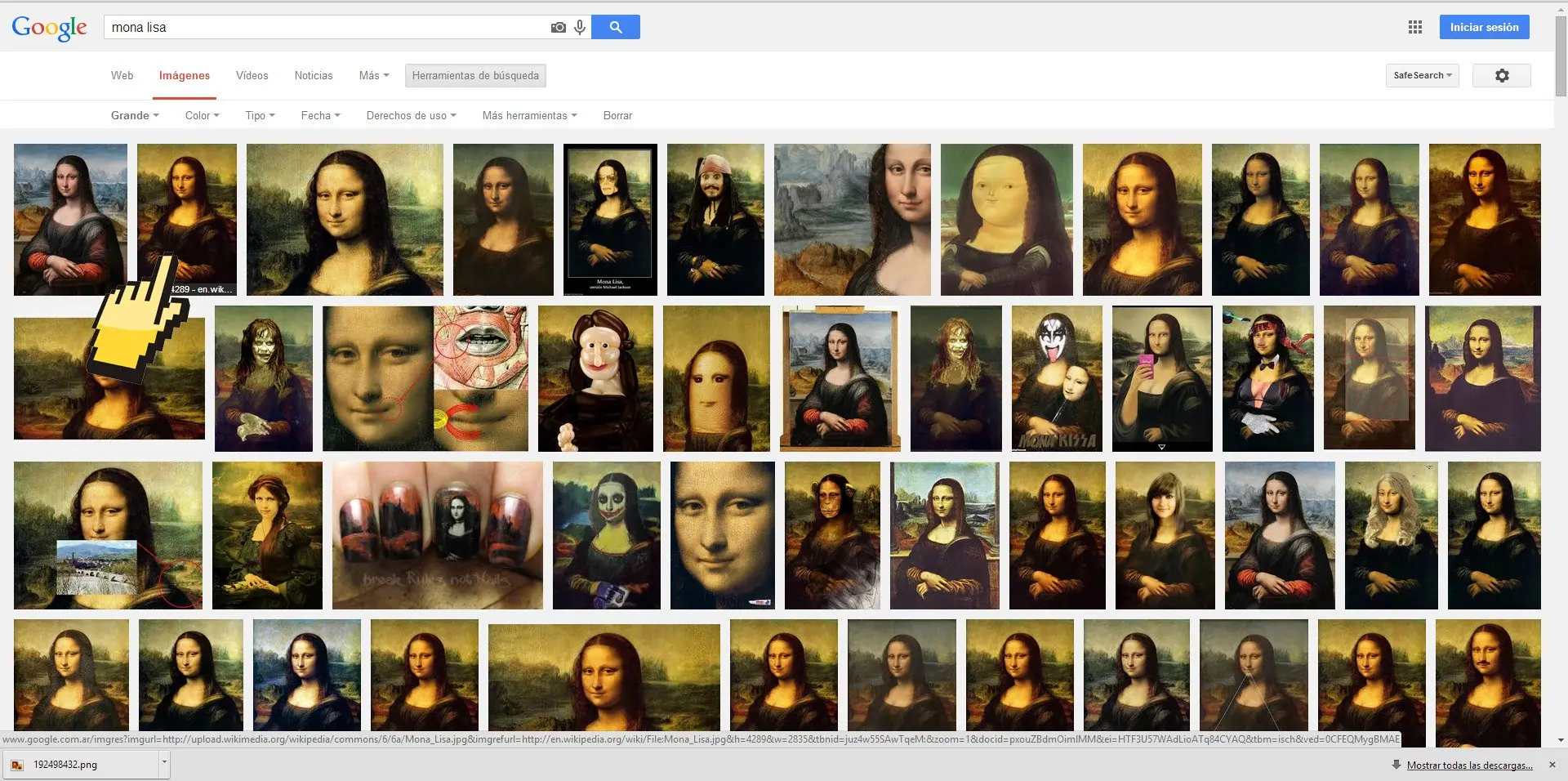Select the Imágenes tab
Image resolution: width=1568 pixels, height=781 pixels.
pyautogui.click(x=185, y=75)
